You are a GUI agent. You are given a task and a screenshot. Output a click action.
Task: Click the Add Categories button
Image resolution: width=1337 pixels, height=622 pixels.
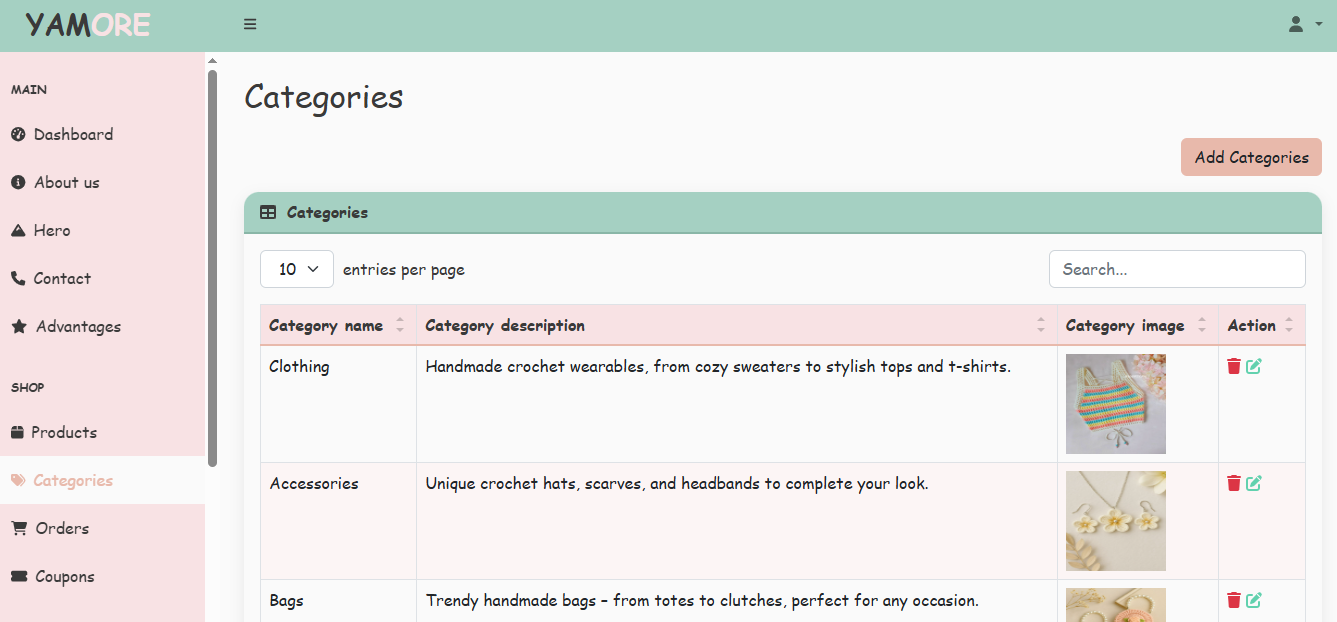click(x=1251, y=158)
